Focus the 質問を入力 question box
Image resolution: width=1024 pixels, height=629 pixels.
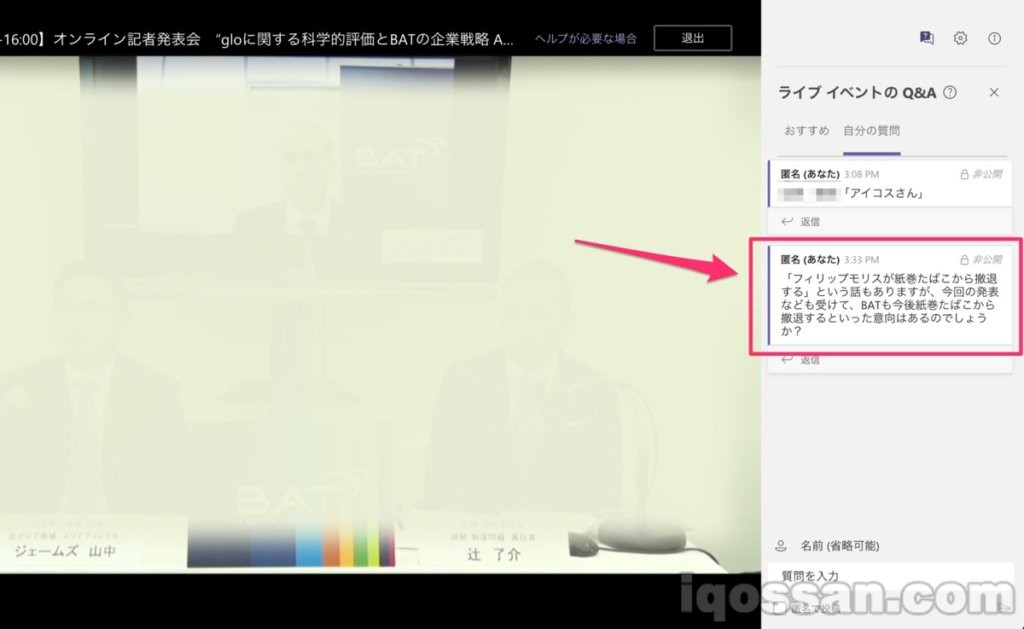891,575
